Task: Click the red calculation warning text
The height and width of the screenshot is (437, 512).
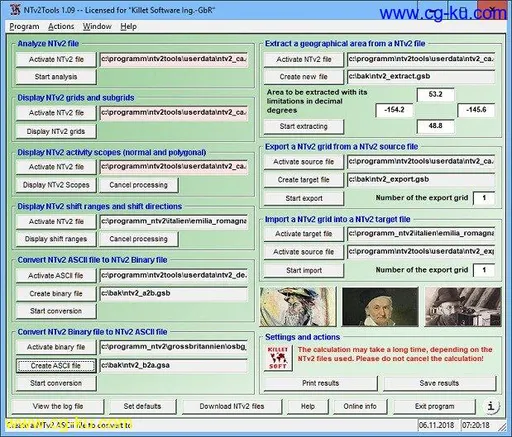Action: [x=395, y=354]
